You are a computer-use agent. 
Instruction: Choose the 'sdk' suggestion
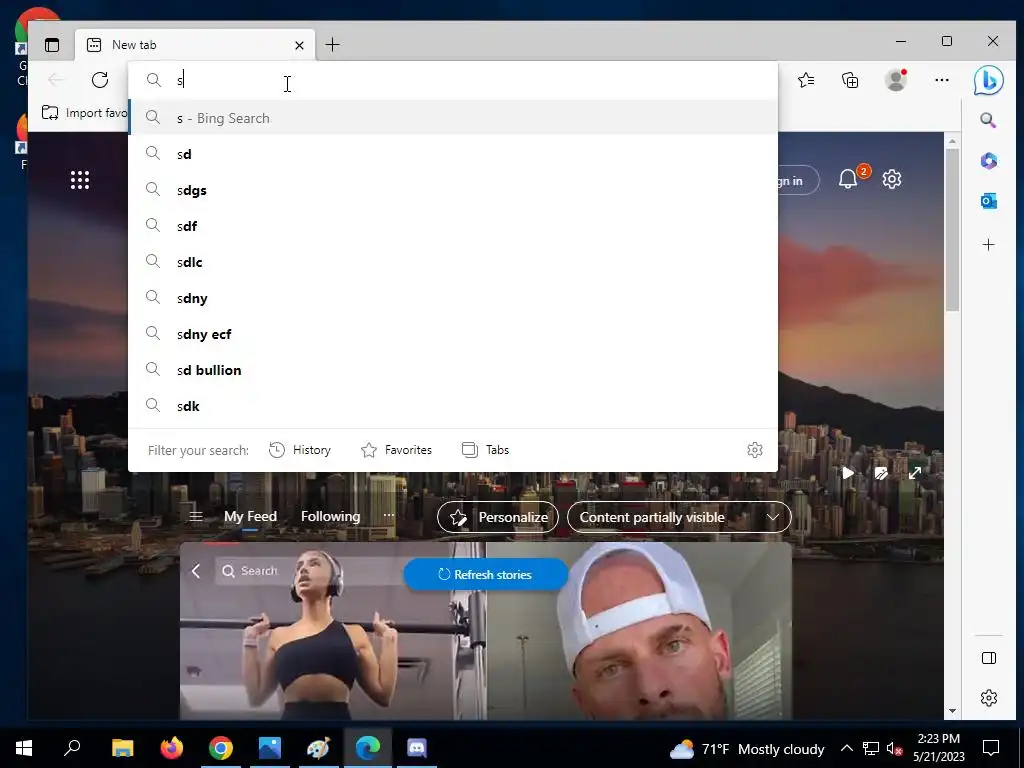[453, 406]
